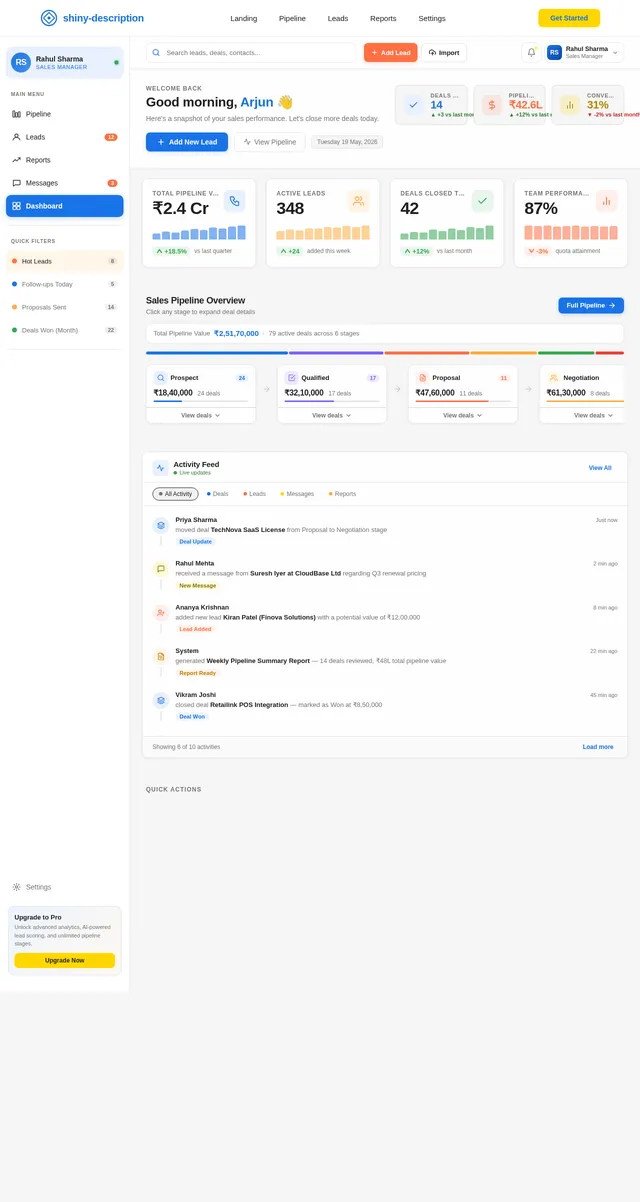The height and width of the screenshot is (1202, 640).
Task: Open Reports in the top navigation
Action: [x=383, y=18]
